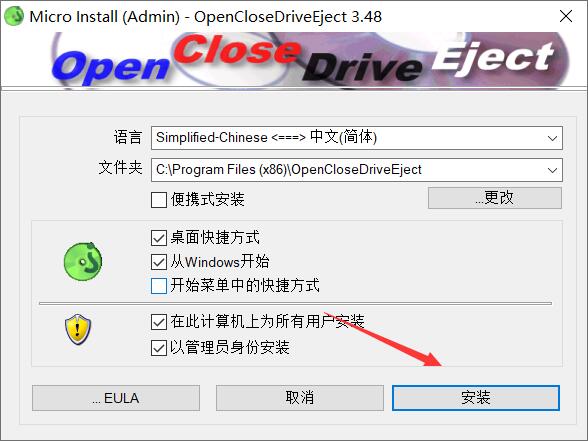Click the 文件夹 folder label
The height and width of the screenshot is (441, 588).
(121, 168)
